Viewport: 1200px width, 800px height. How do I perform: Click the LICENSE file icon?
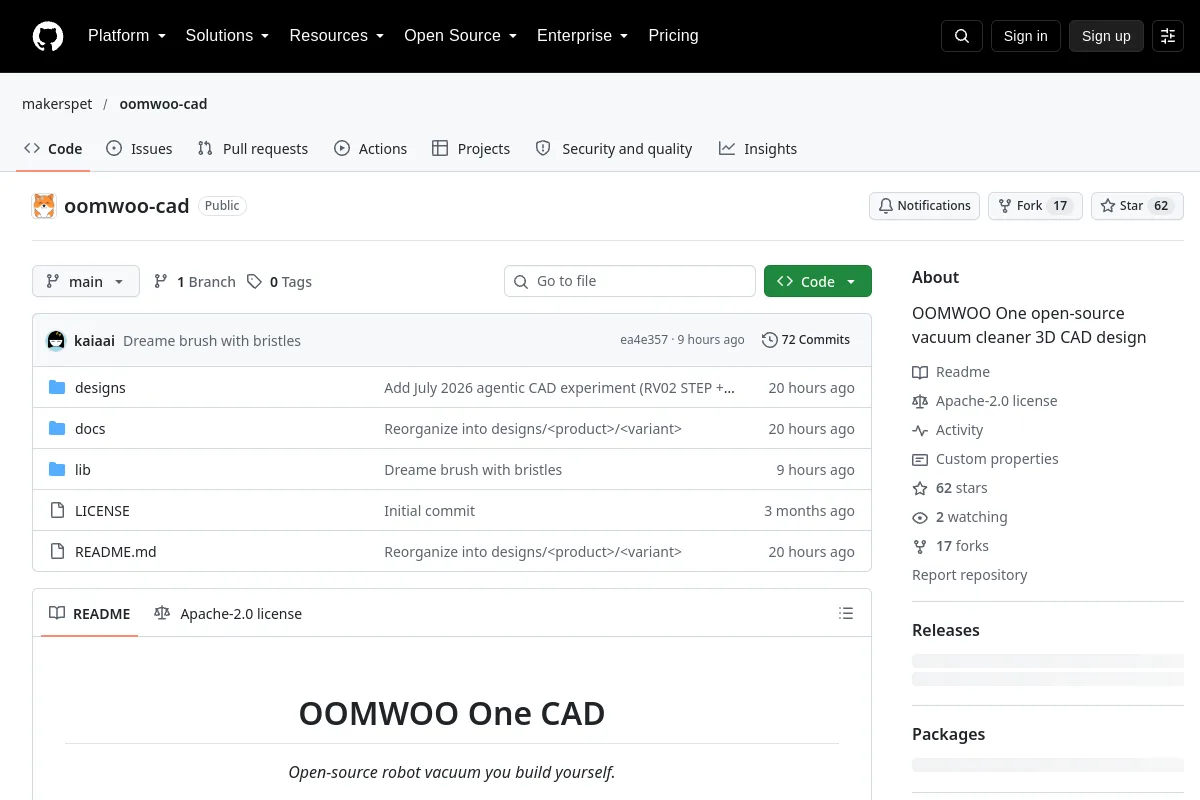[x=57, y=510]
